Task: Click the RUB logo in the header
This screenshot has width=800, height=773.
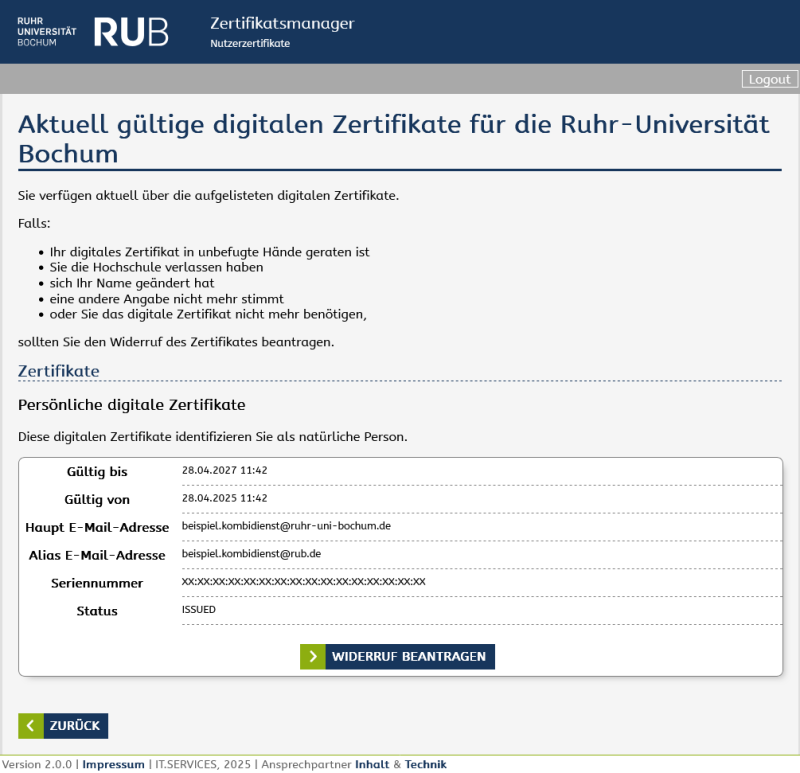Action: pos(131,32)
